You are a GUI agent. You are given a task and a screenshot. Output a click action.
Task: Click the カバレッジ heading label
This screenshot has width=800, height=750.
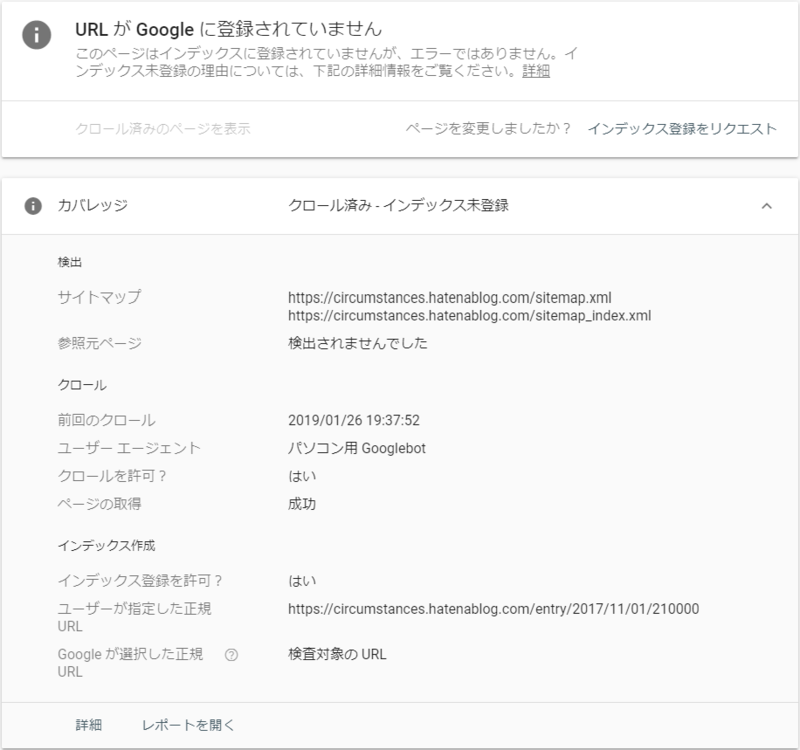coord(92,206)
